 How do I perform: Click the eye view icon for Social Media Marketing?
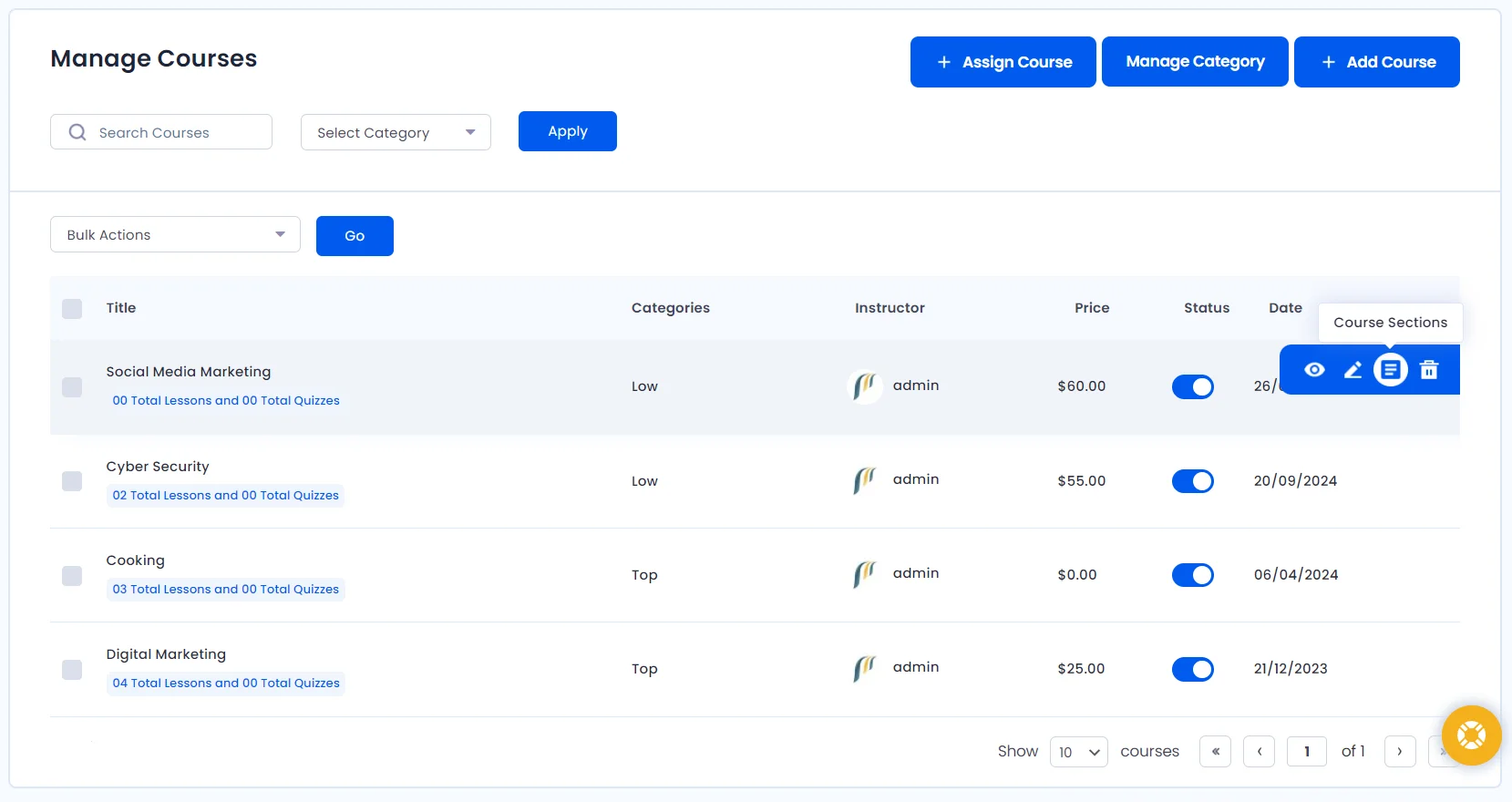pos(1314,370)
